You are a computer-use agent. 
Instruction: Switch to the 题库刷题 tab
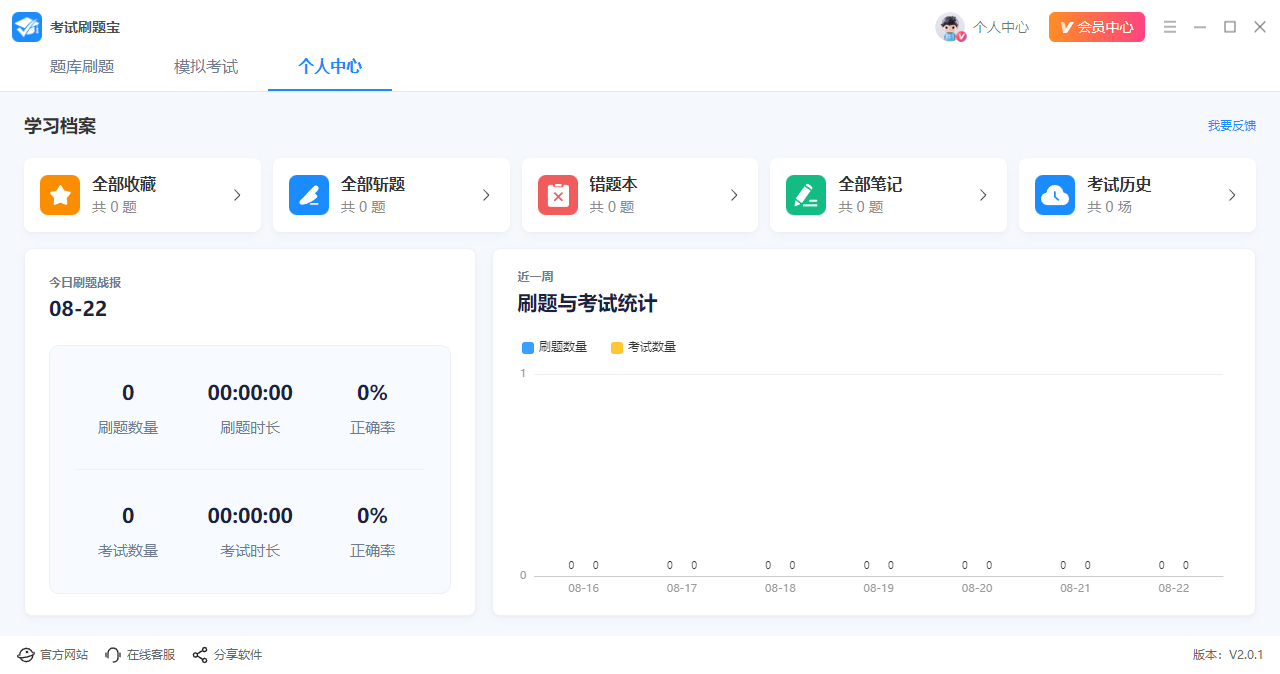(x=82, y=67)
